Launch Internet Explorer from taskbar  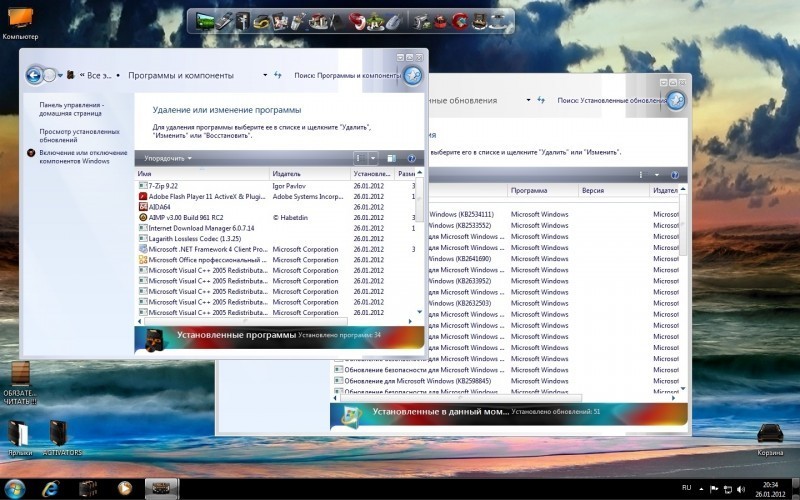(x=51, y=489)
